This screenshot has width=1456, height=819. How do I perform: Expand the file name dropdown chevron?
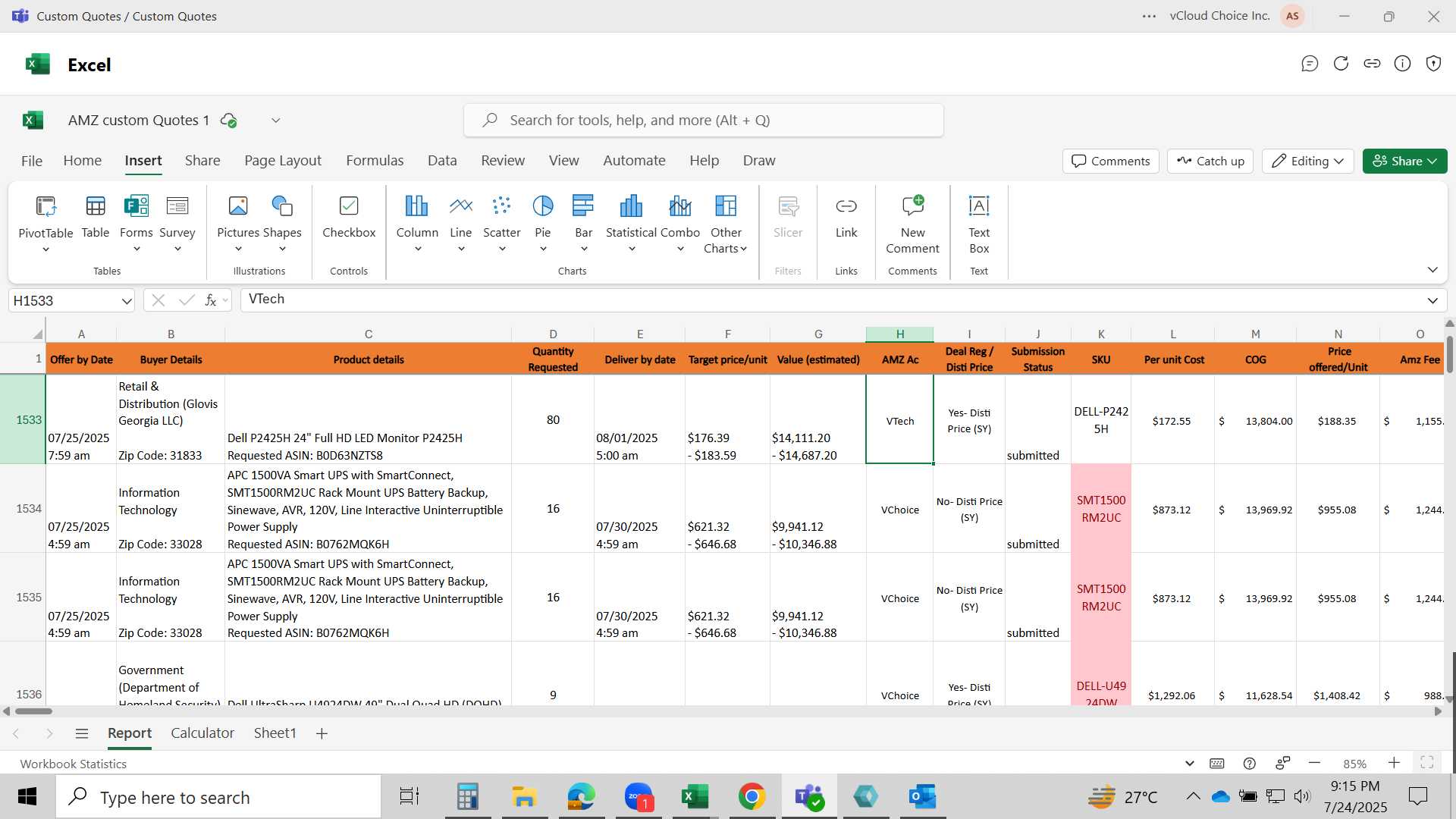[x=276, y=121]
